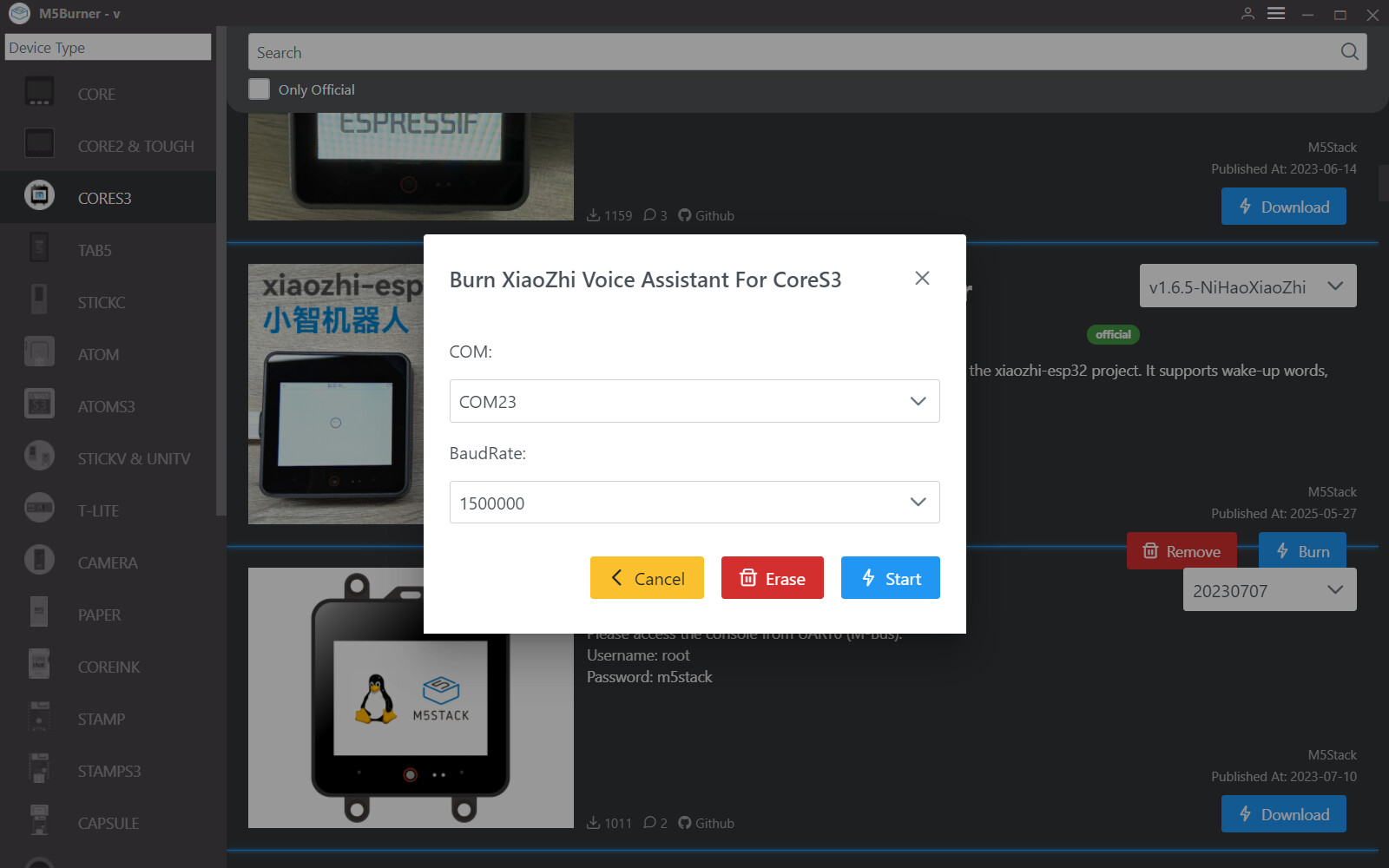Select the STICKV & UNITV device icon
Viewport: 1389px width, 868px height.
[x=39, y=457]
